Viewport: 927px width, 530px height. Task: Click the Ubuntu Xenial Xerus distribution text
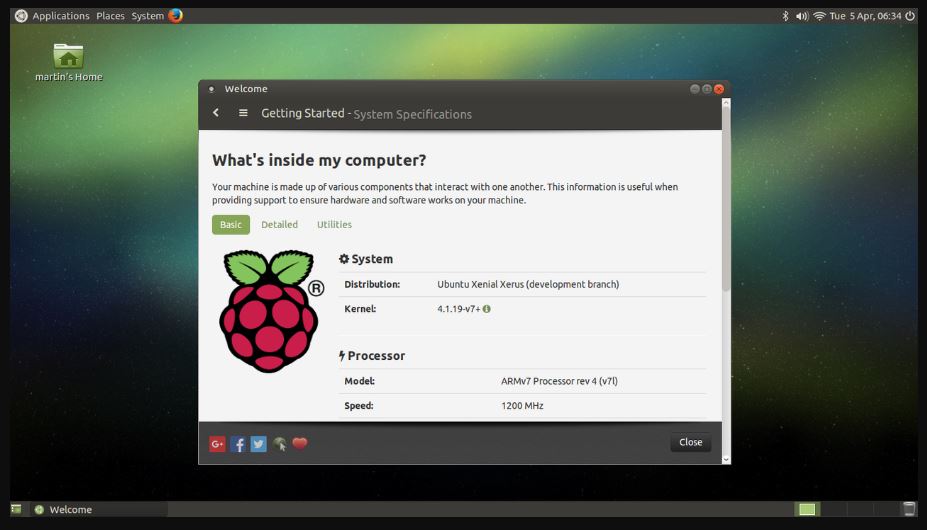(528, 285)
